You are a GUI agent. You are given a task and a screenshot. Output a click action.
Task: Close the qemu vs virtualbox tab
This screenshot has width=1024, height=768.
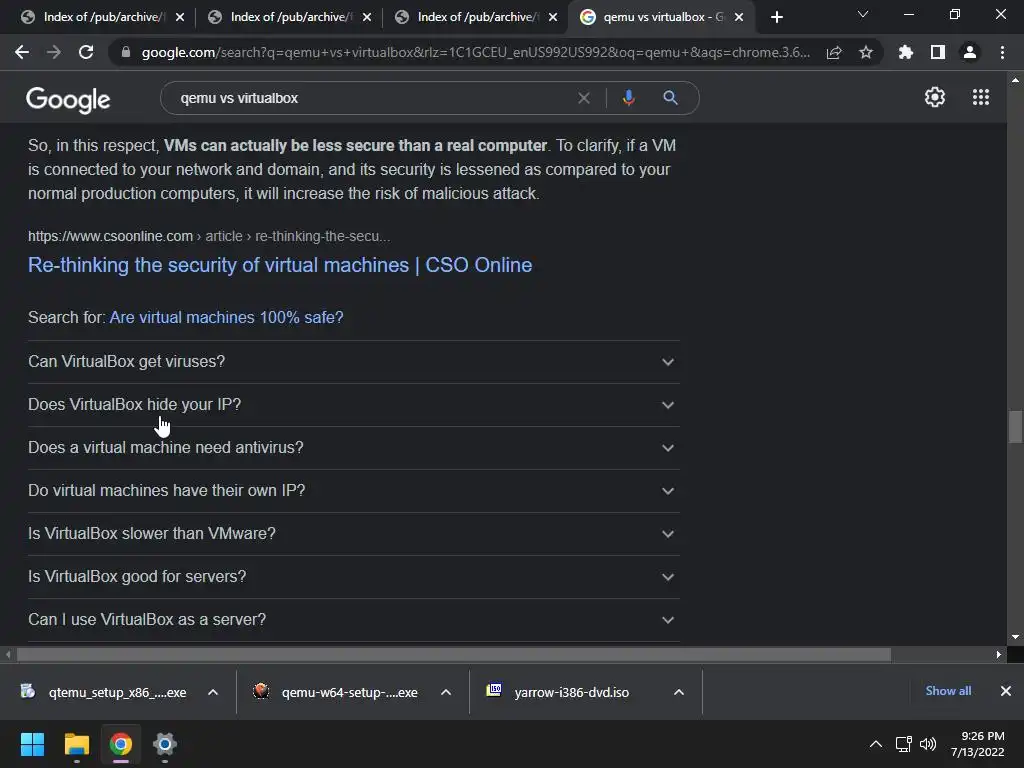[x=739, y=17]
